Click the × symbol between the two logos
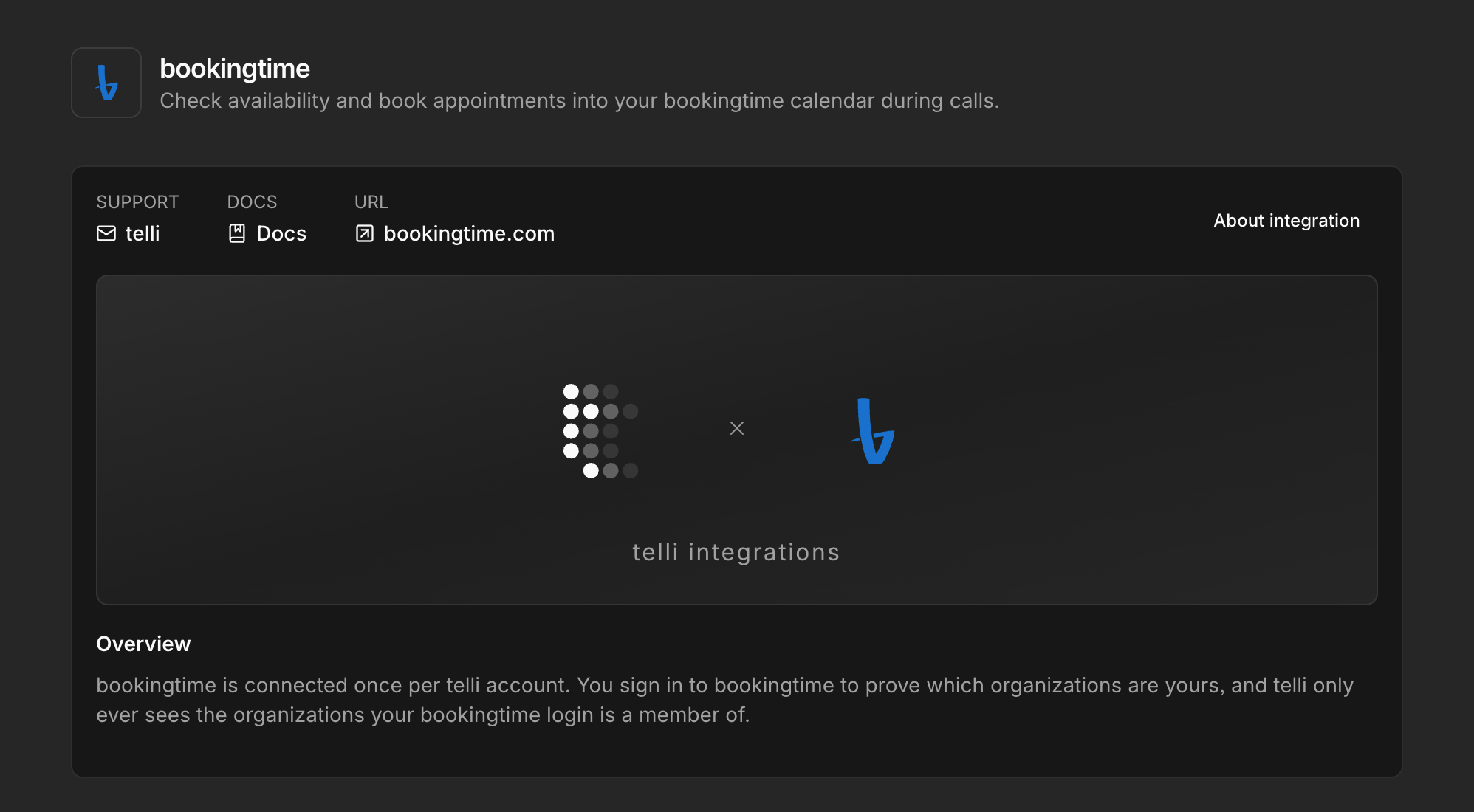 [737, 428]
